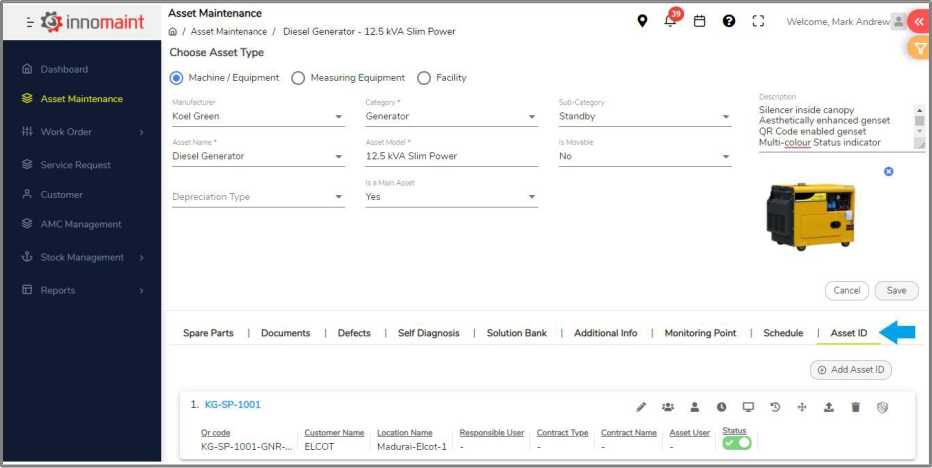Click the Add Asset ID button

(x=850, y=370)
